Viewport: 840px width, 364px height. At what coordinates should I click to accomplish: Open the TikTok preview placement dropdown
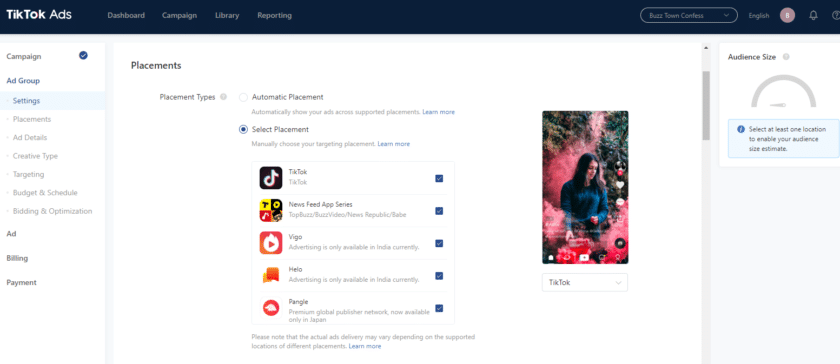pos(584,283)
